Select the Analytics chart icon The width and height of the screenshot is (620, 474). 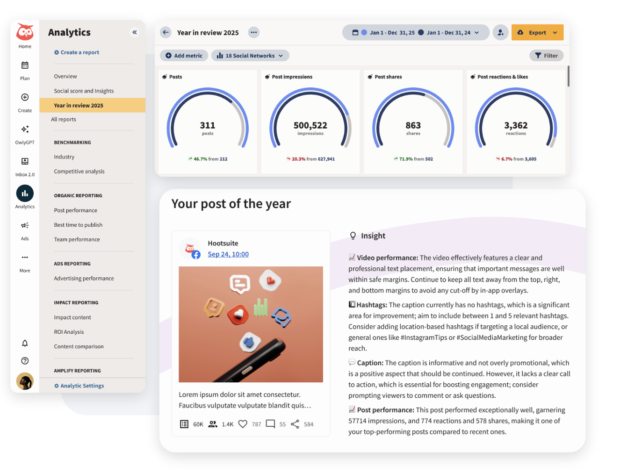pyautogui.click(x=25, y=193)
